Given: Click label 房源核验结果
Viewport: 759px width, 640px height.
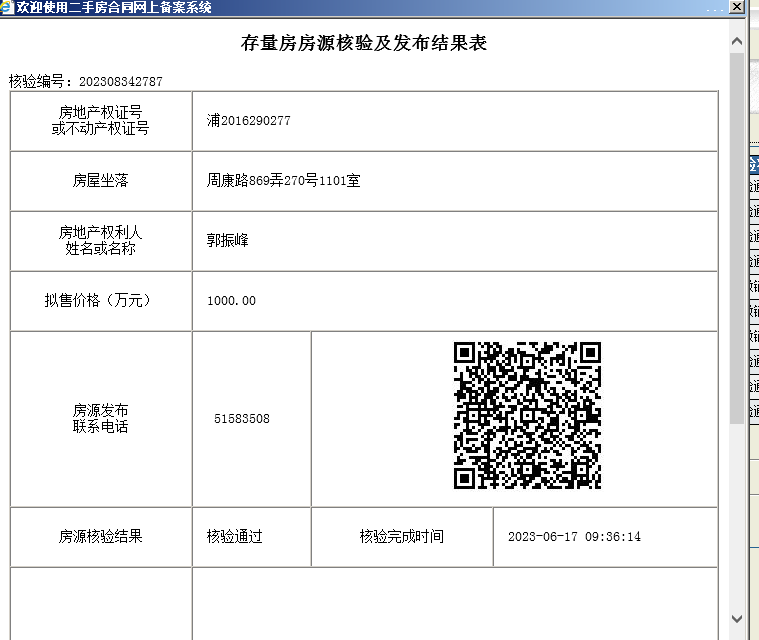Looking at the screenshot, I should pos(100,536).
